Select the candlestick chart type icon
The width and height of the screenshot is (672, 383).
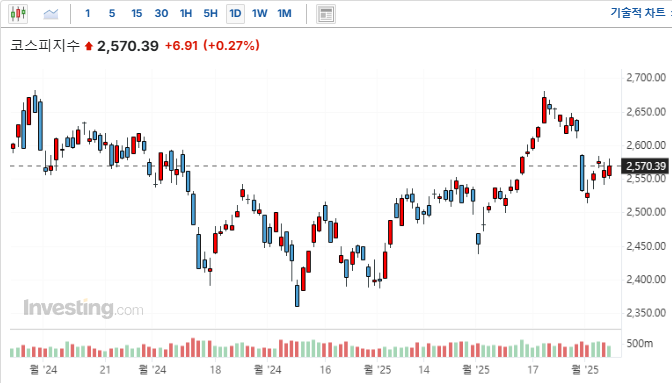[x=18, y=14]
